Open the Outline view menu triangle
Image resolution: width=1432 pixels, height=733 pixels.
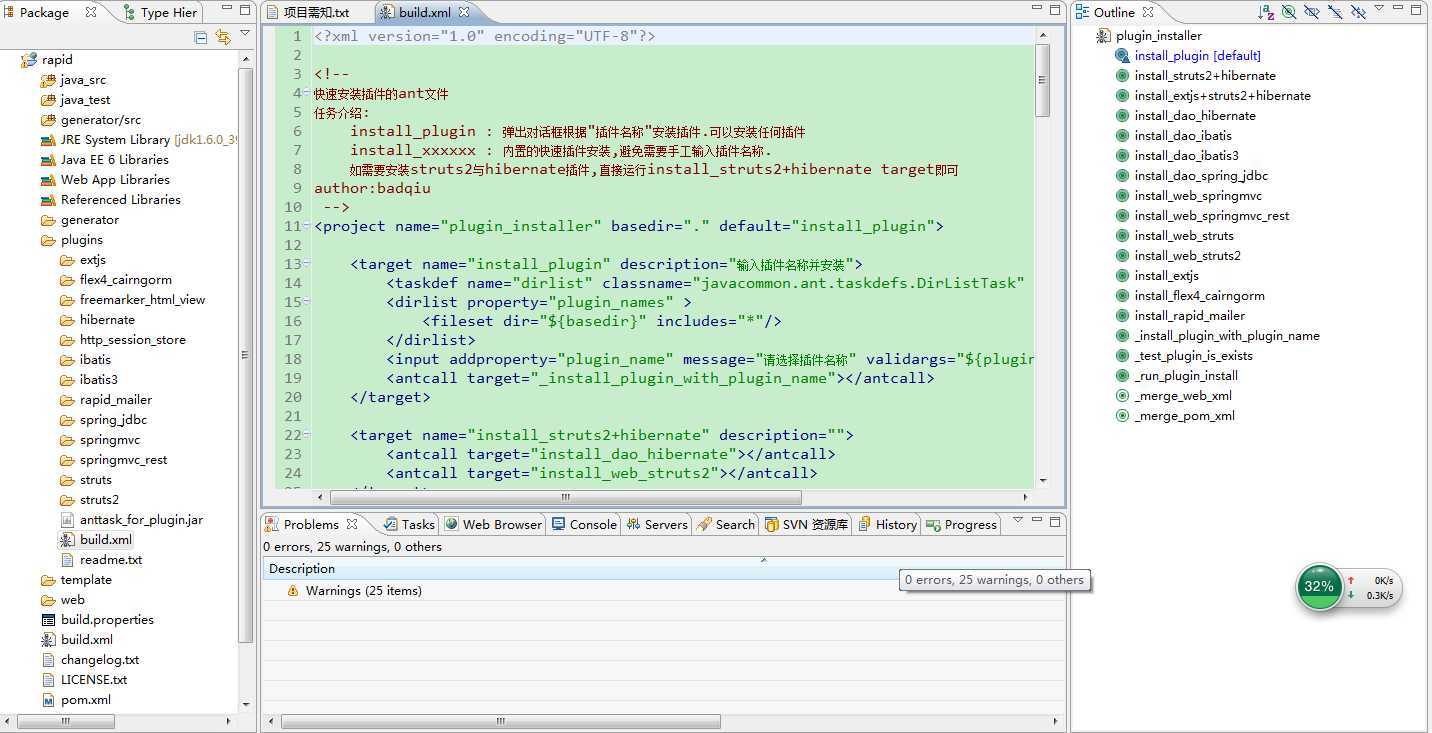pos(1379,9)
